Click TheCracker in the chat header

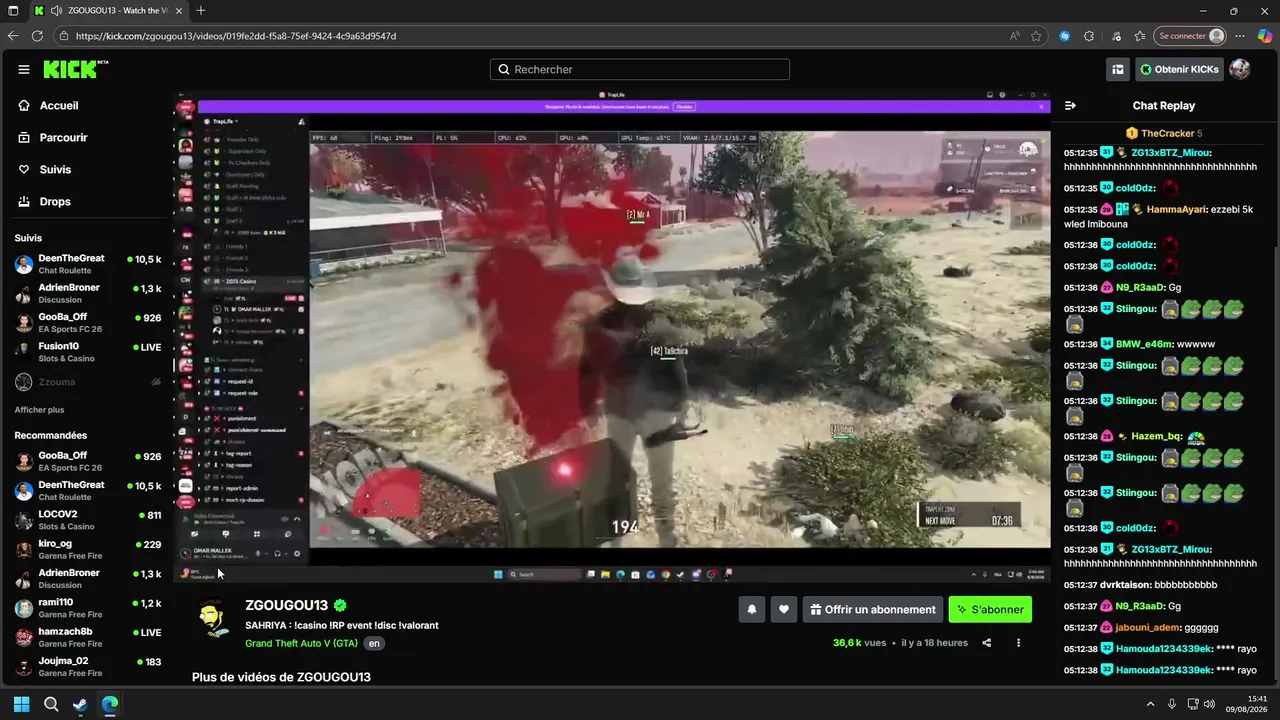[x=1167, y=133]
